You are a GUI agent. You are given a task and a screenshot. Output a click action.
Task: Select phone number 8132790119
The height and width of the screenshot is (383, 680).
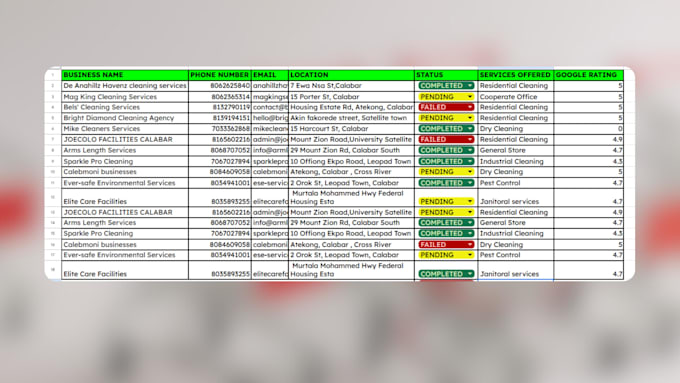pyautogui.click(x=220, y=107)
